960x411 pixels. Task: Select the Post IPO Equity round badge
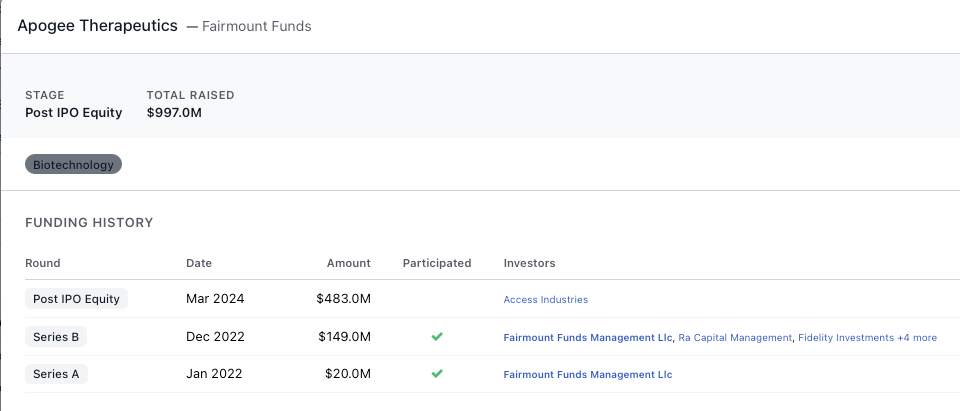click(x=77, y=298)
